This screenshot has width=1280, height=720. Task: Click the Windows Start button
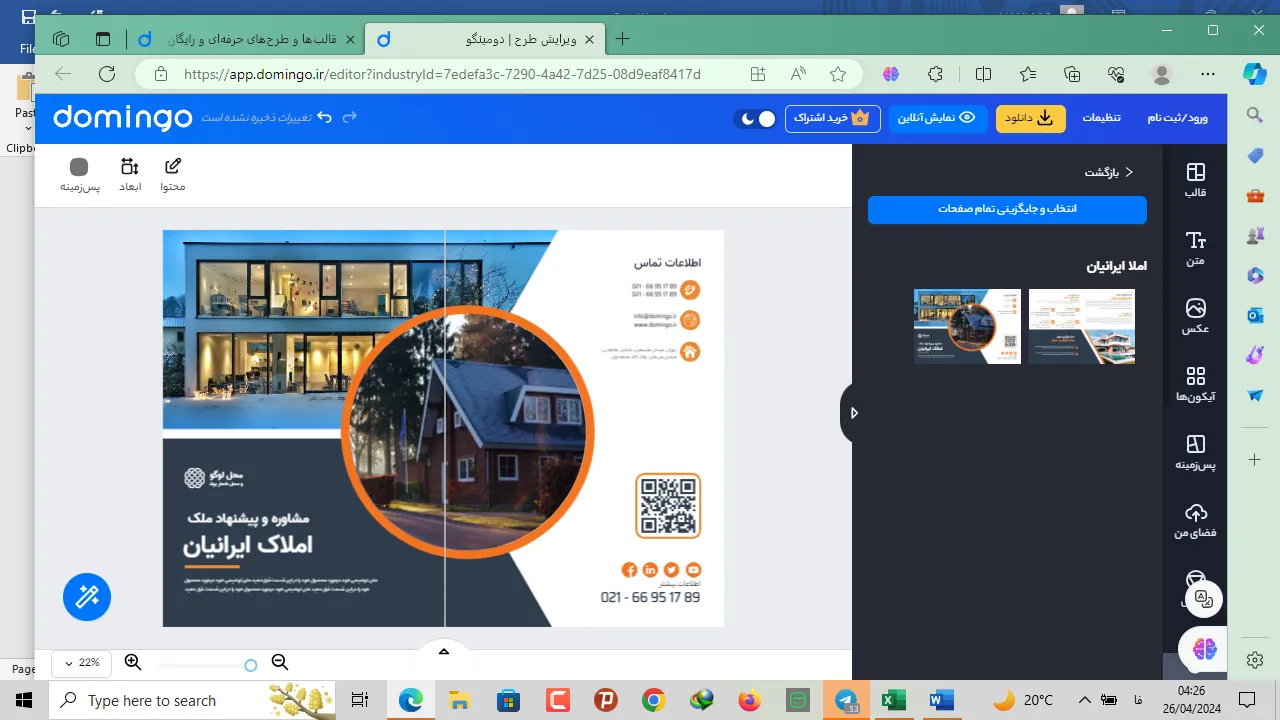[x=24, y=700]
